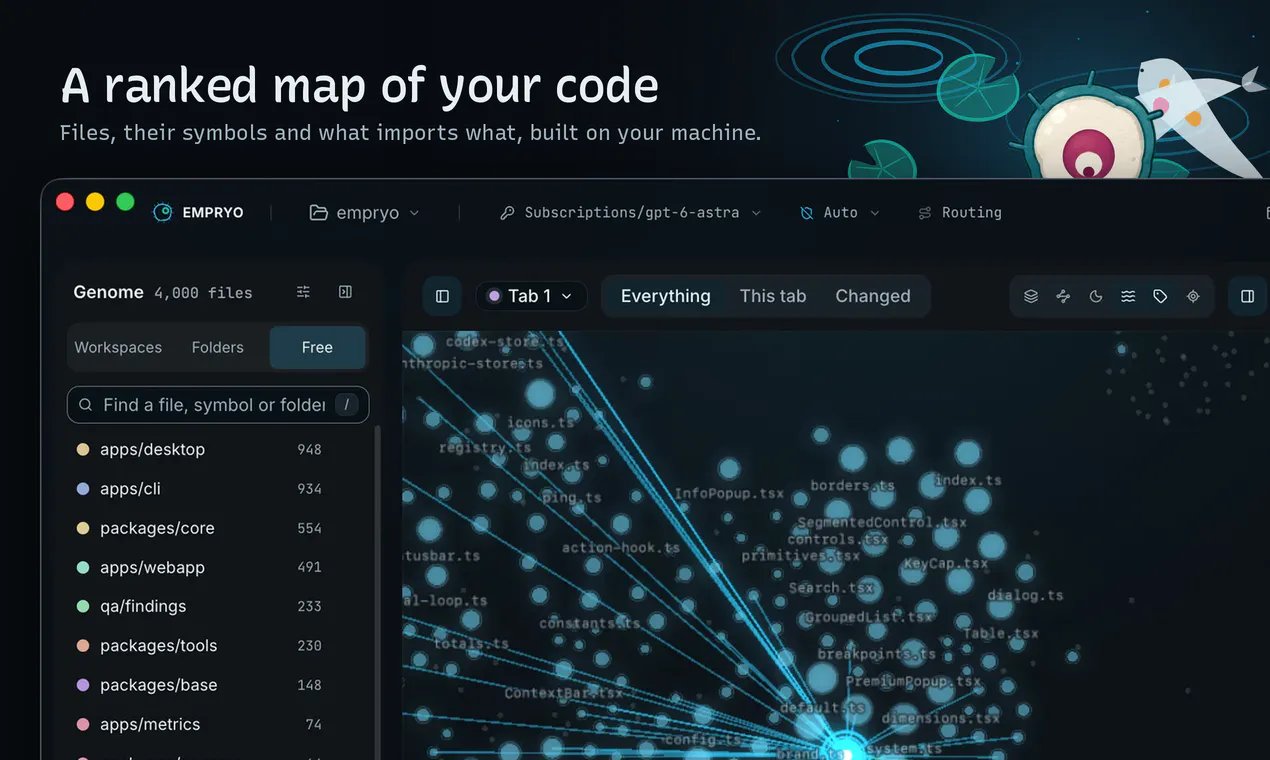Toggle the moon icon in graph toolbar
The height and width of the screenshot is (760, 1270).
click(x=1096, y=296)
